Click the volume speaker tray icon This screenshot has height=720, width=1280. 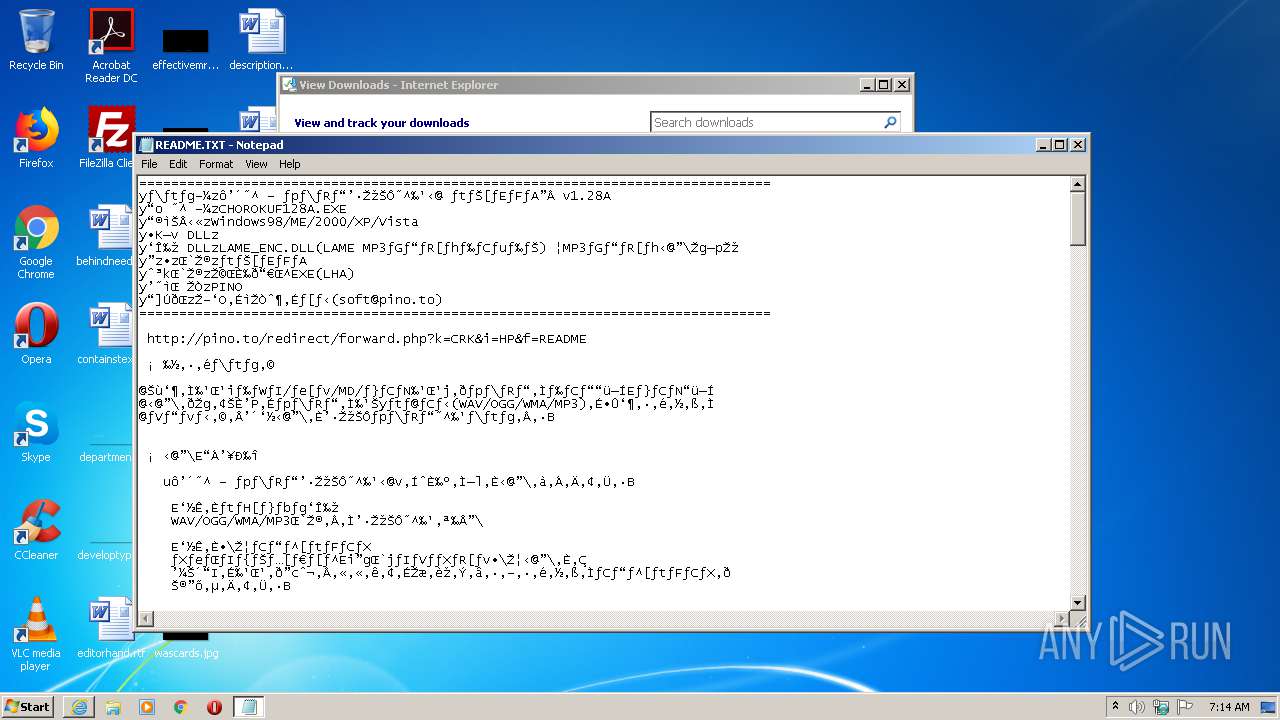click(x=1137, y=707)
